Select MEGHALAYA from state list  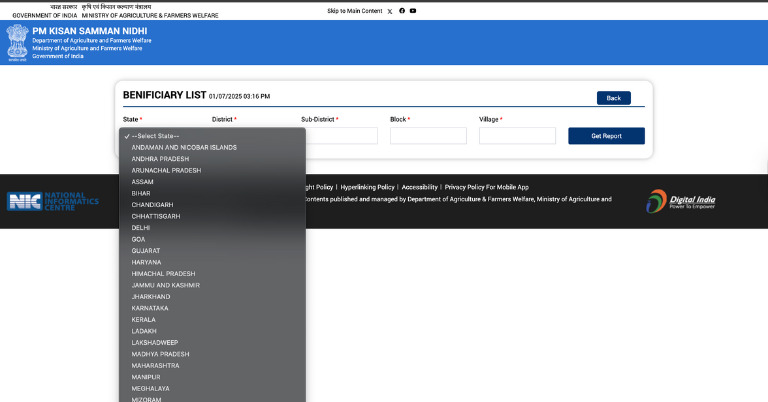click(212, 389)
